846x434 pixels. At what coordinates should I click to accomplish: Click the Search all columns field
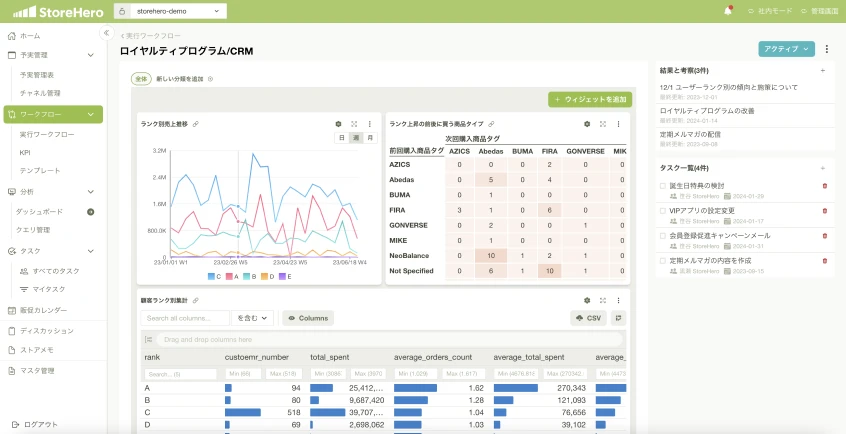click(x=184, y=318)
